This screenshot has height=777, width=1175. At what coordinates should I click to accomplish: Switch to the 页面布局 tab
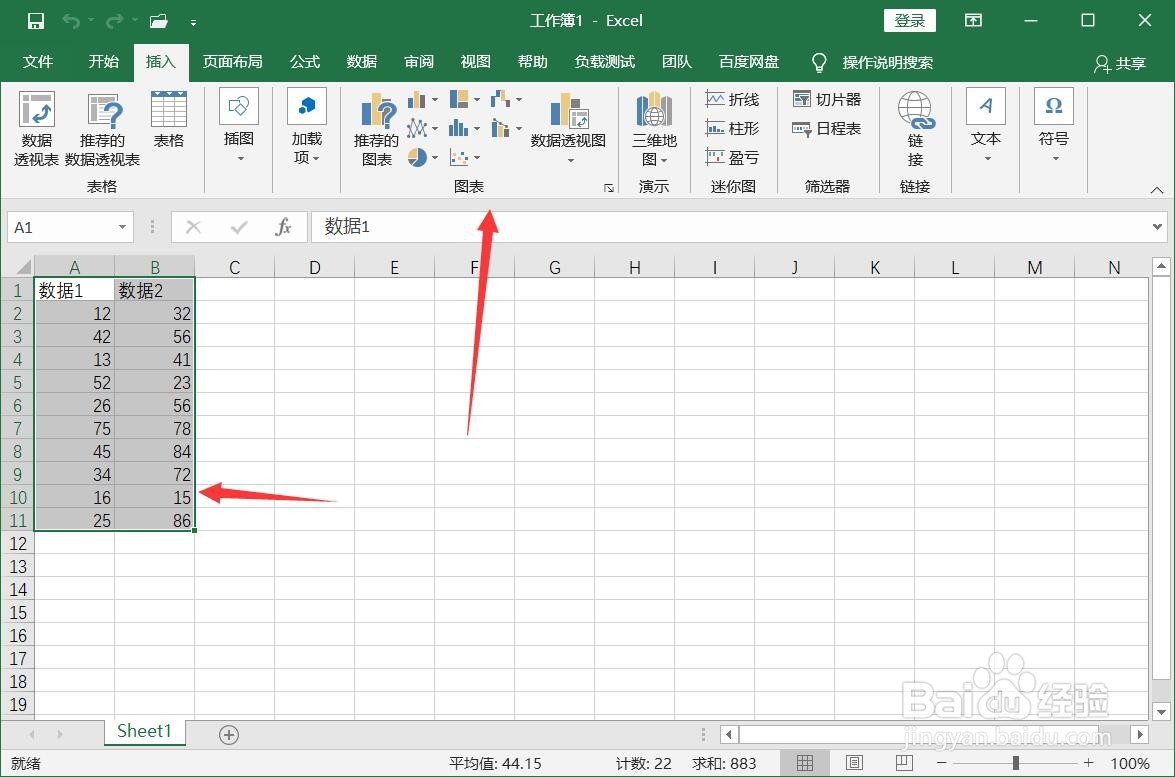[x=232, y=62]
